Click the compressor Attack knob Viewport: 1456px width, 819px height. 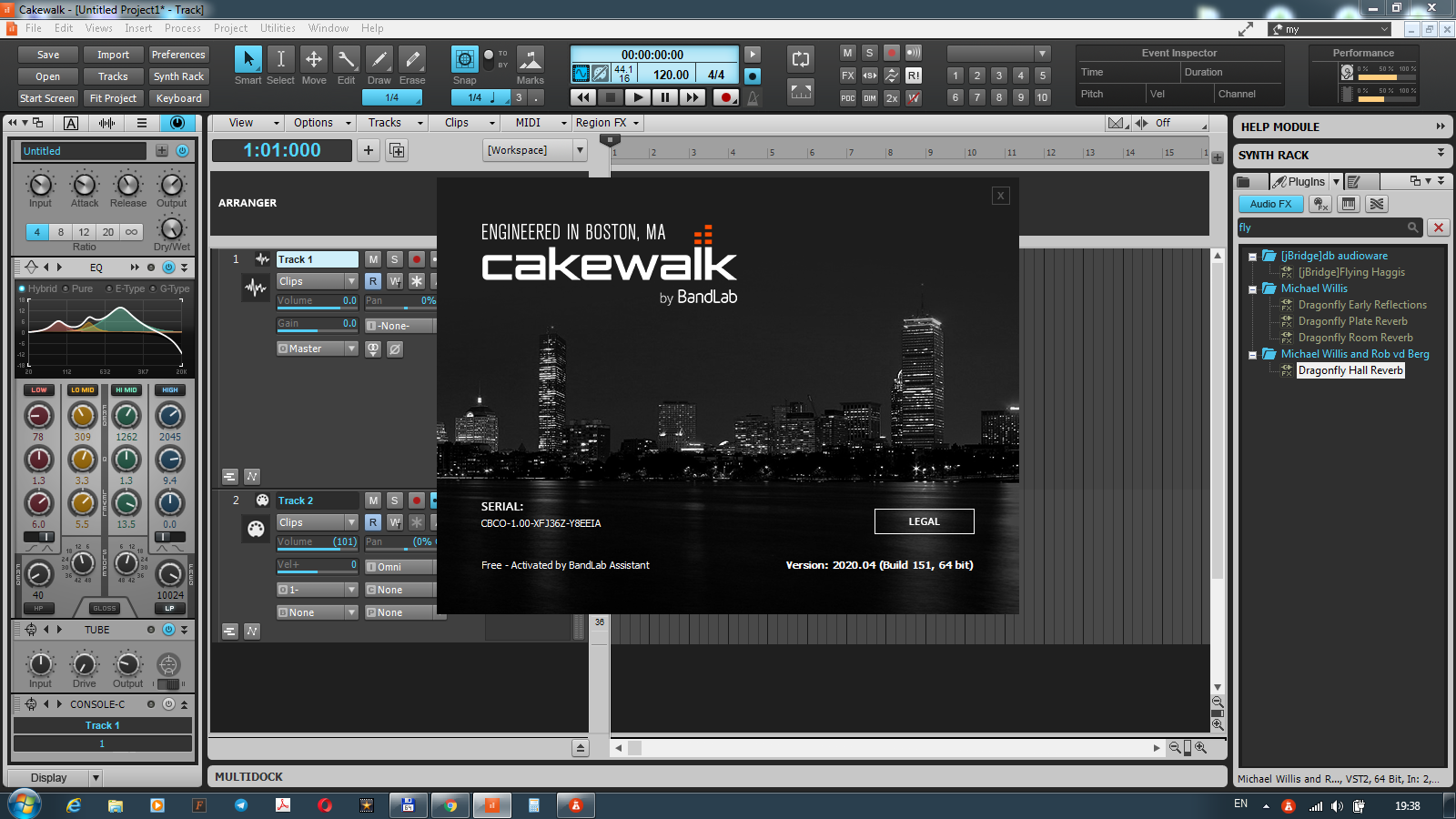point(85,184)
